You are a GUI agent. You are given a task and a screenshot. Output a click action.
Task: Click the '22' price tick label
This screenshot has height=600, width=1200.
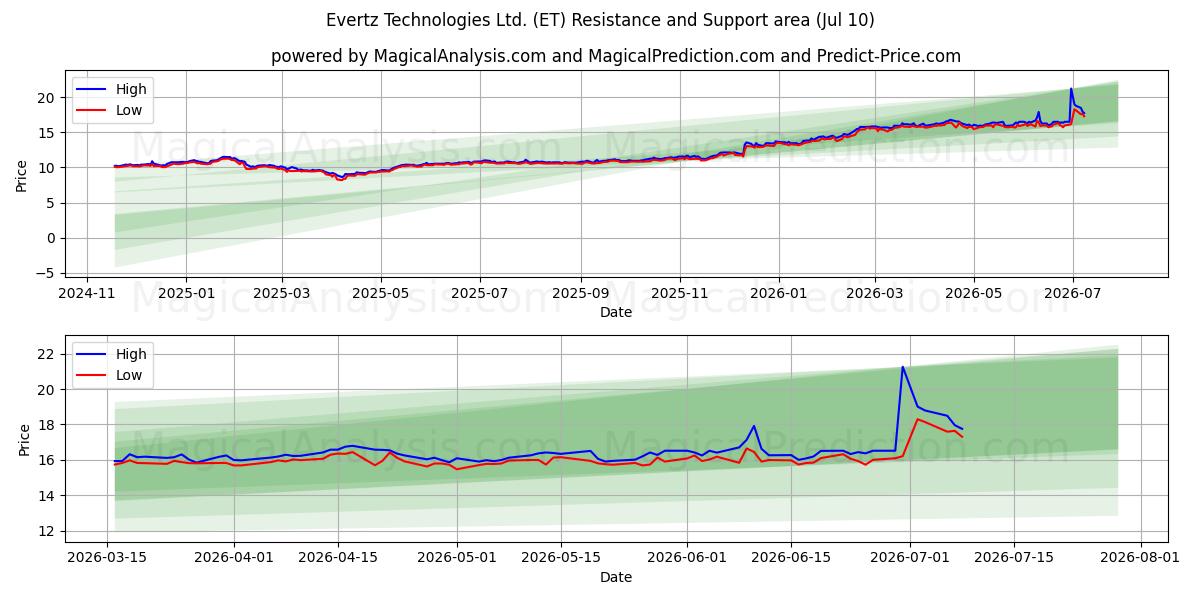click(48, 354)
